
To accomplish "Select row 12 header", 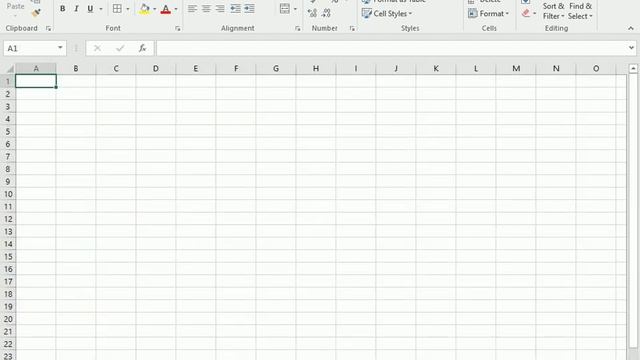I will tap(8, 219).
